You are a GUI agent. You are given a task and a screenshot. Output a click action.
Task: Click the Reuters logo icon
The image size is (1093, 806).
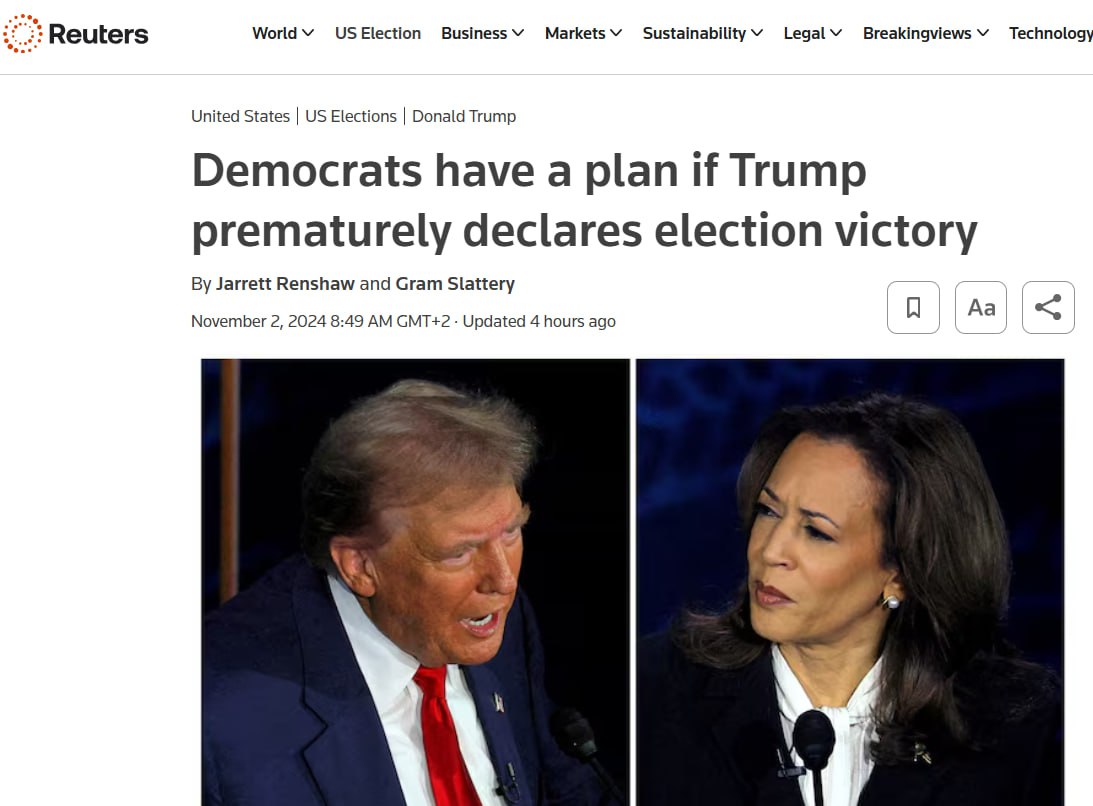(x=22, y=34)
